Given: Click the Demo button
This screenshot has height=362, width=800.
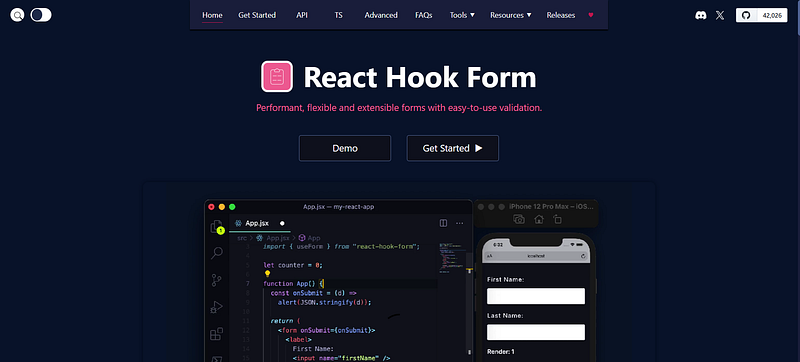Looking at the screenshot, I should tap(345, 148).
